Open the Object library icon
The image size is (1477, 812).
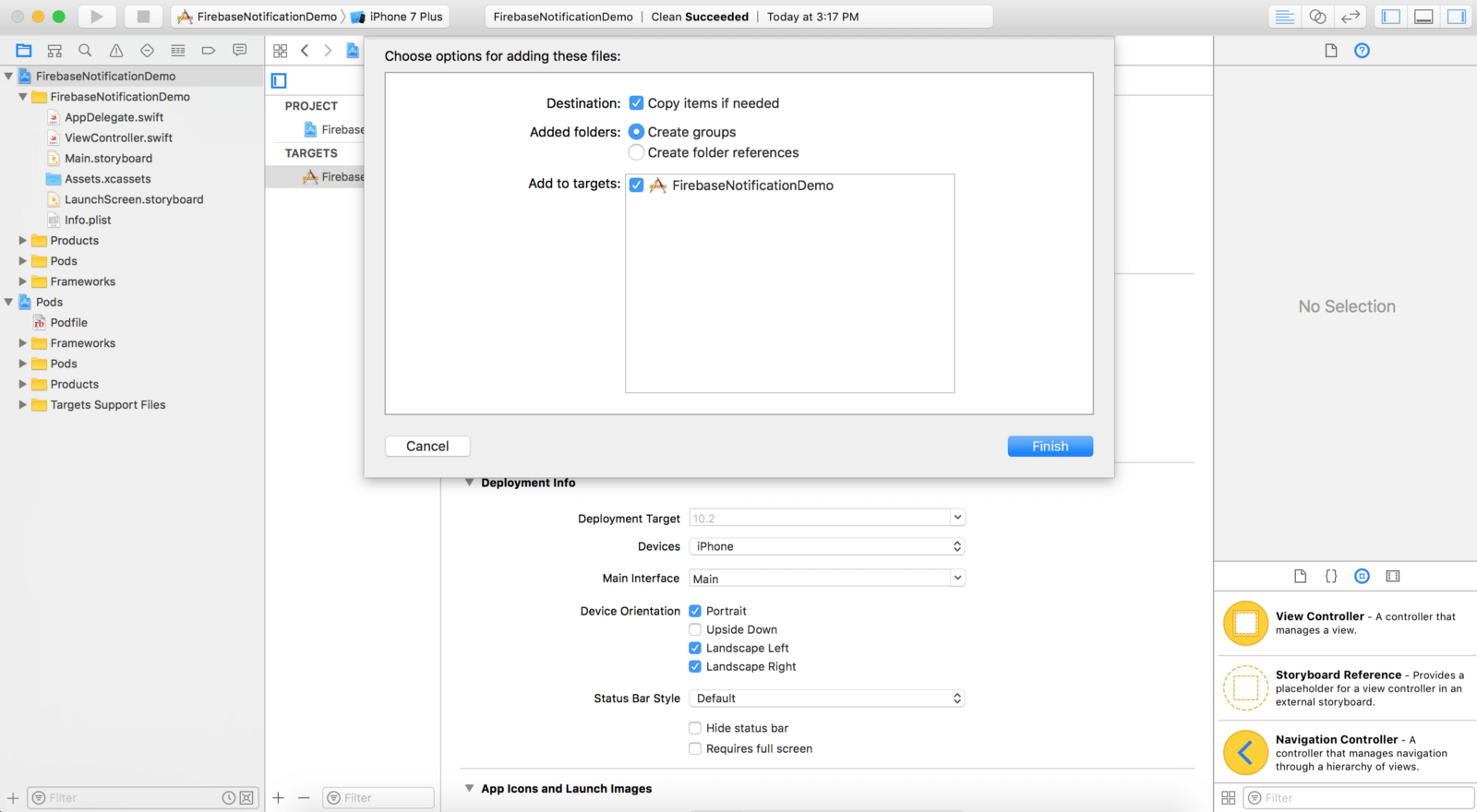click(x=1362, y=576)
